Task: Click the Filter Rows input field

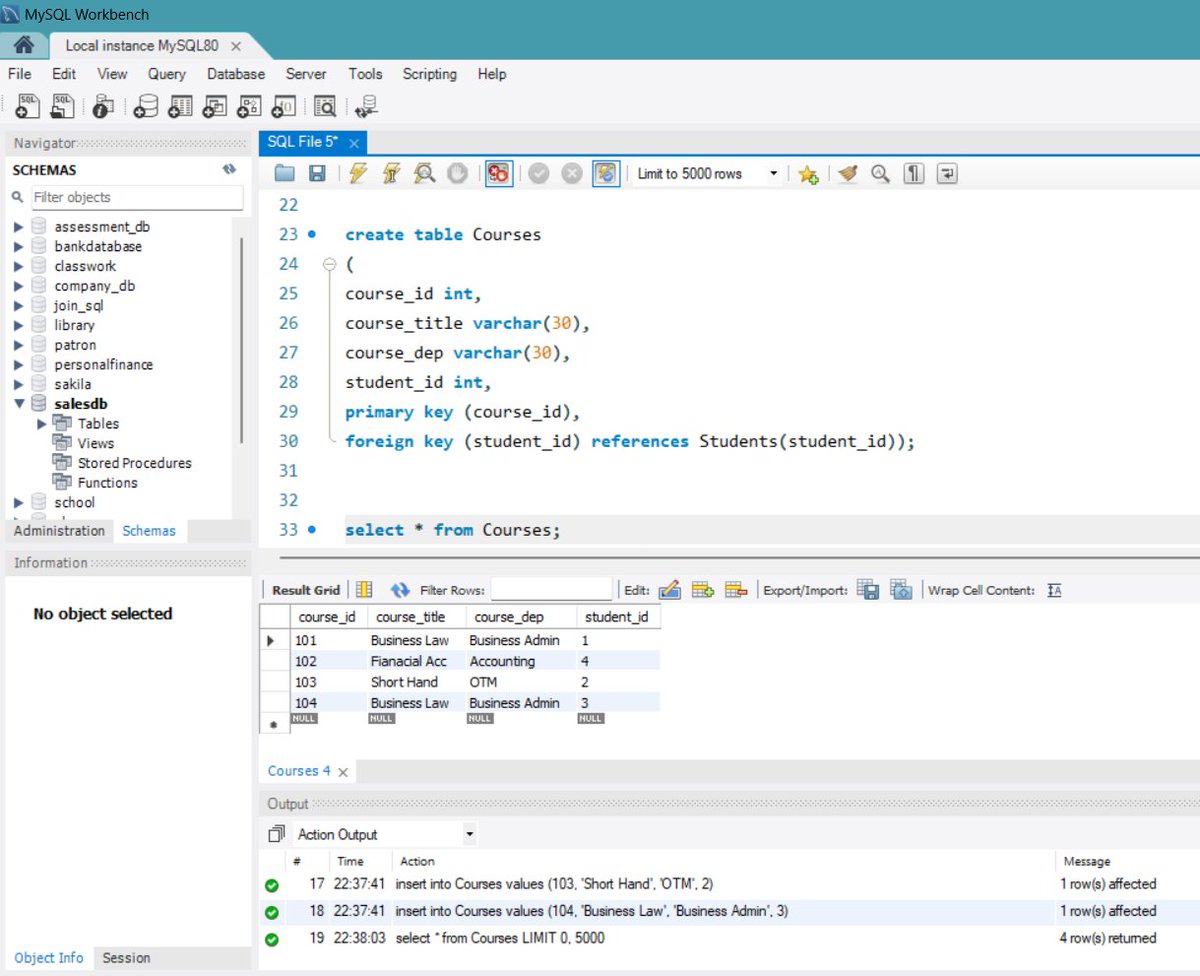Action: [551, 590]
